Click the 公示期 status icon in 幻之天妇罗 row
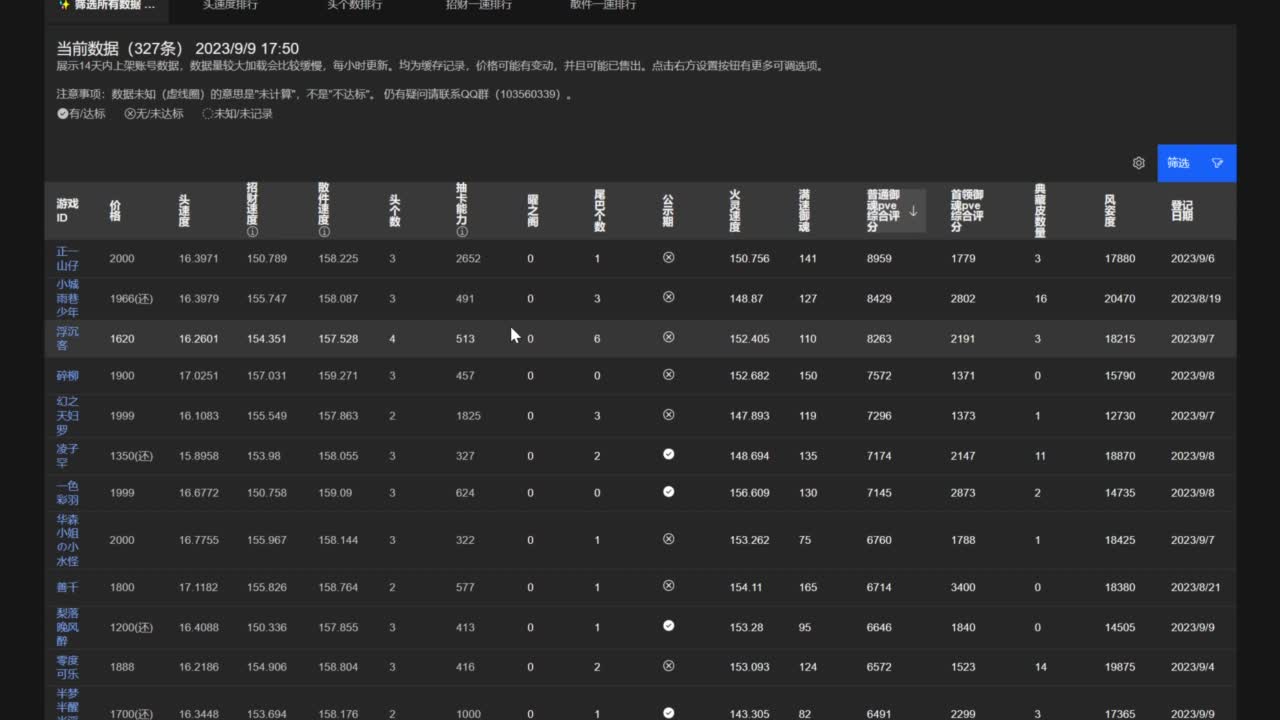1280x720 pixels. (x=669, y=414)
